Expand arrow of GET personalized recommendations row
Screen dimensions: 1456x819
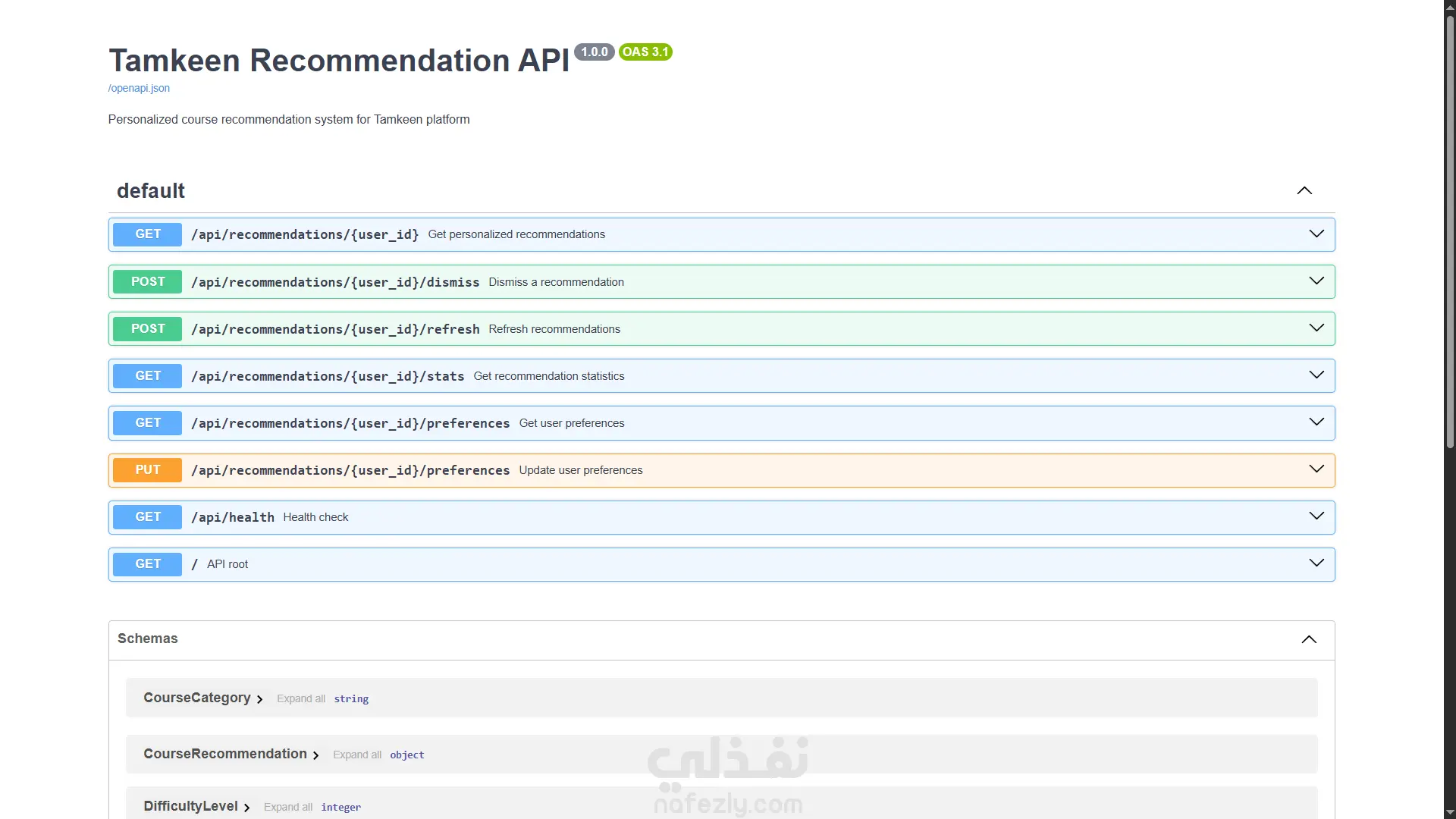(1316, 234)
